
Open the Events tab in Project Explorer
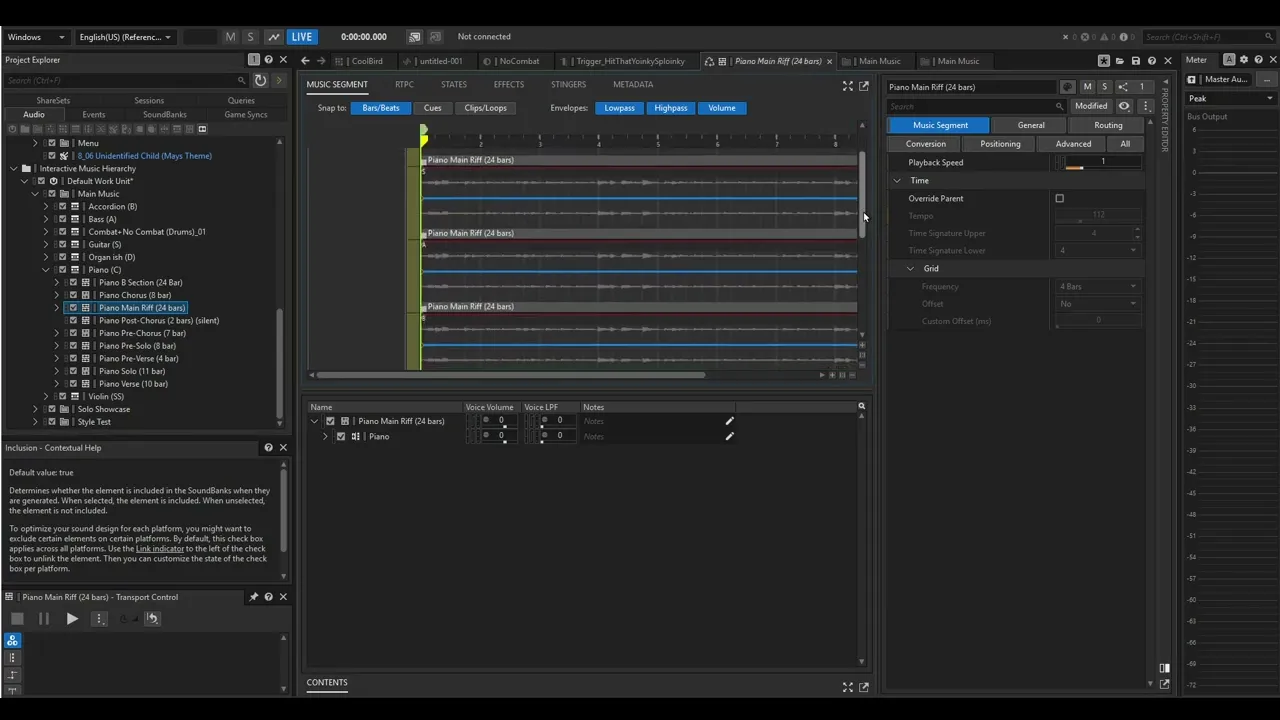click(93, 115)
